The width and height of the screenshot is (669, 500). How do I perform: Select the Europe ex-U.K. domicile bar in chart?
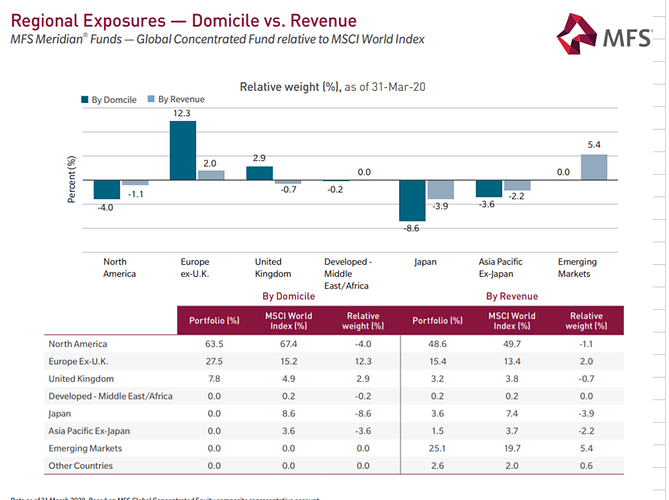(x=183, y=150)
